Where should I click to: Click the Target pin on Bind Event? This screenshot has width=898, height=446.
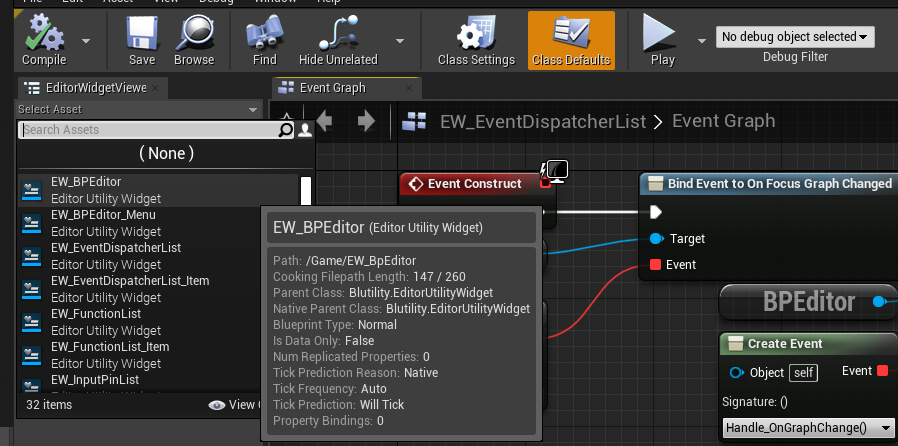(x=657, y=239)
